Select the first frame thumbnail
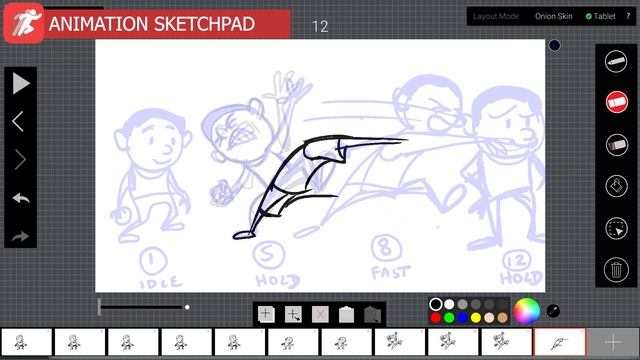Image resolution: width=640 pixels, height=360 pixels. coord(27,342)
